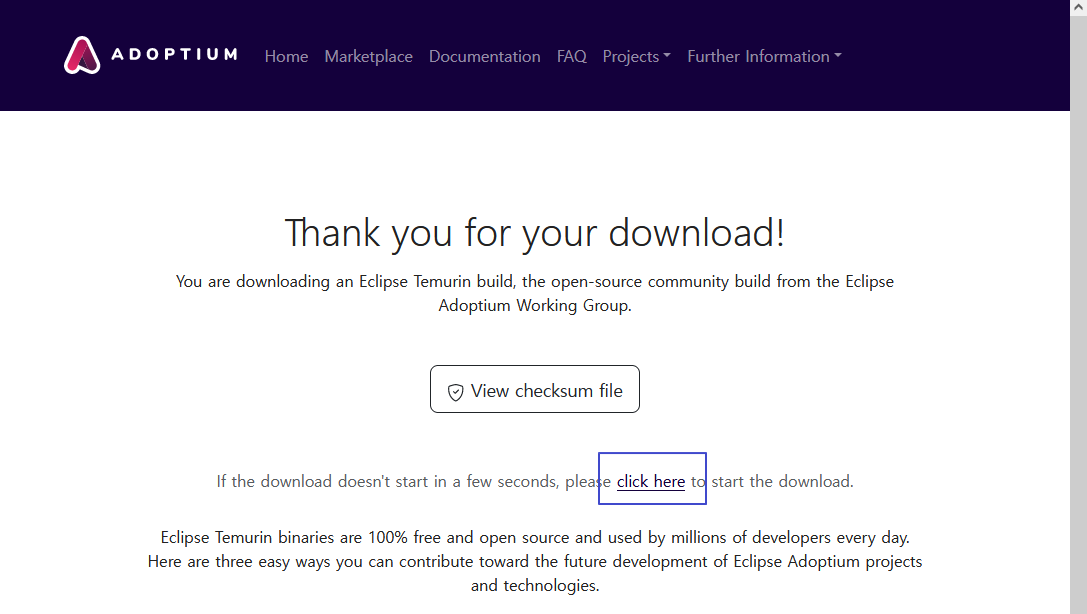The height and width of the screenshot is (614, 1087).
Task: Click the View checksum file button
Action: [534, 389]
